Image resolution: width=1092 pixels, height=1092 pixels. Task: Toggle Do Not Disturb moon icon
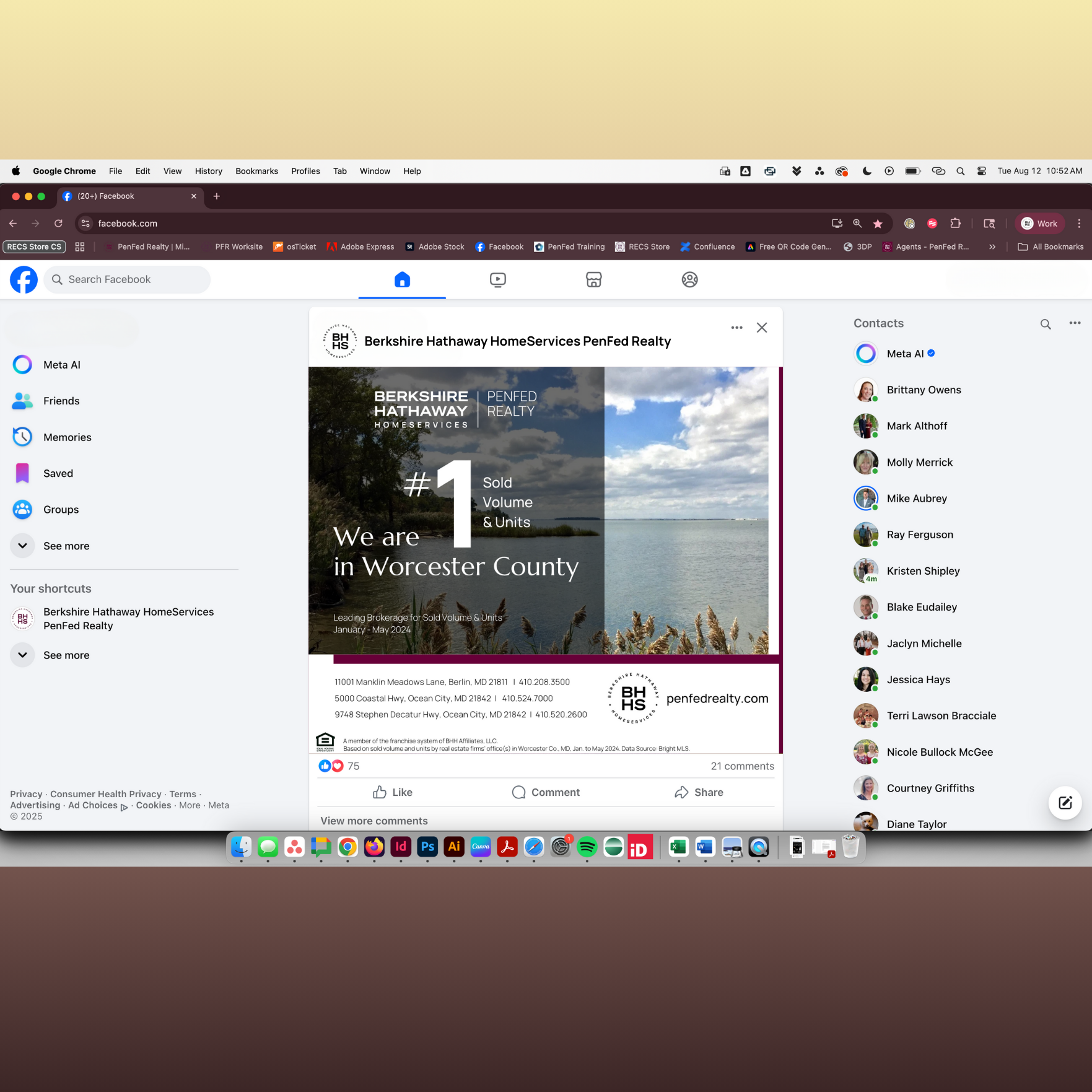(867, 172)
